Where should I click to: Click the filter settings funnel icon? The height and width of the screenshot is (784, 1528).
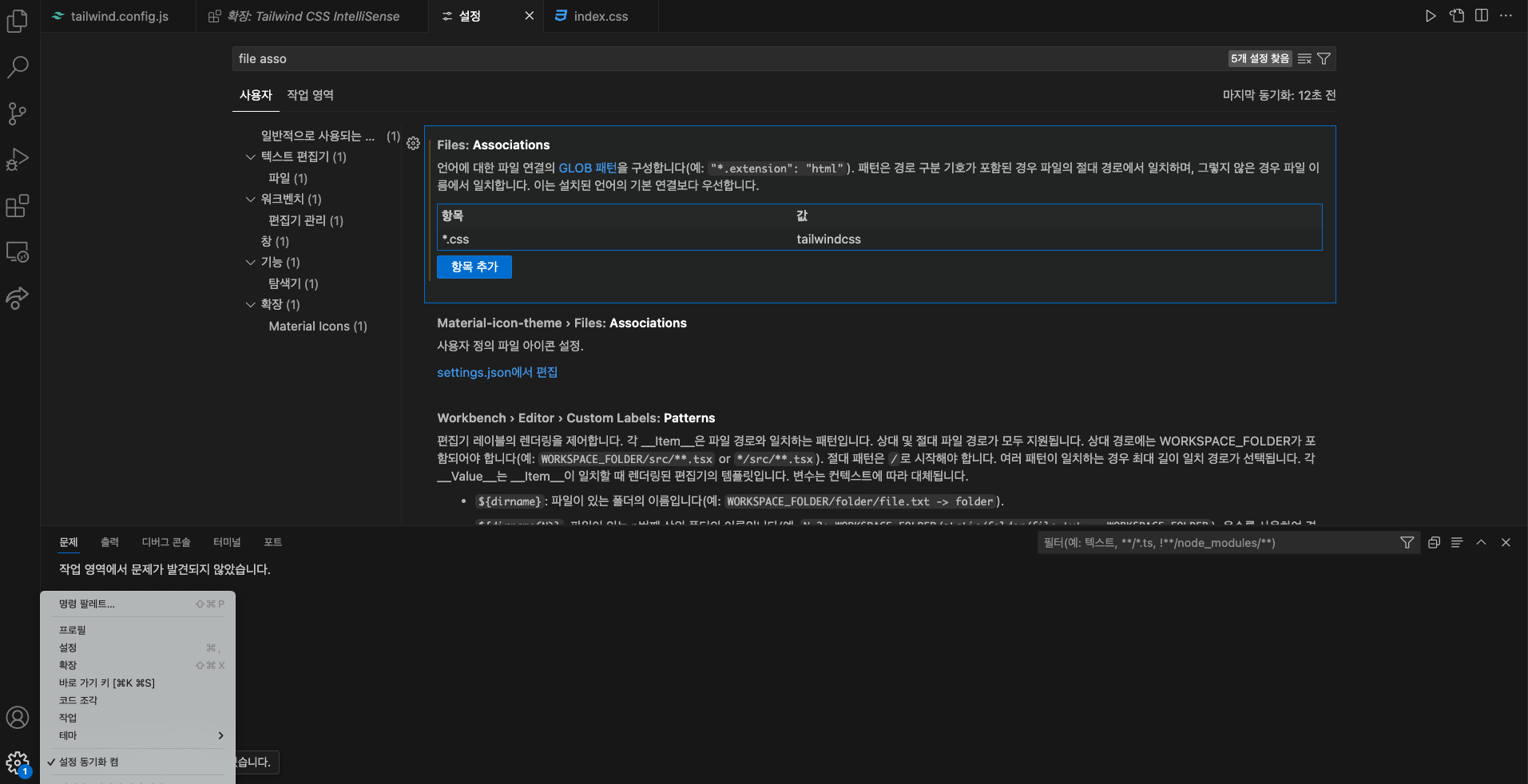pyautogui.click(x=1324, y=58)
